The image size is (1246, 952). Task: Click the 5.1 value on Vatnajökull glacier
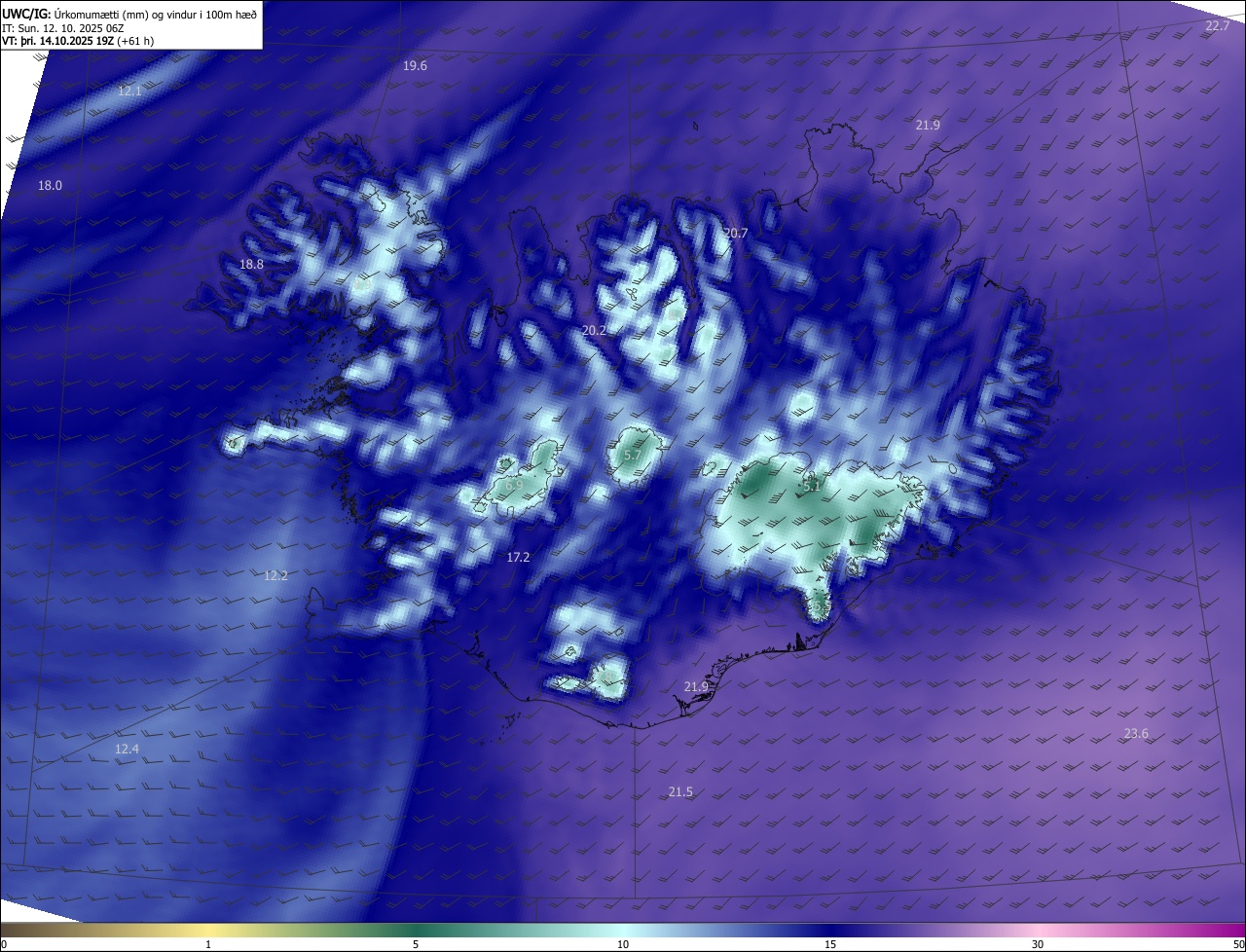point(812,485)
